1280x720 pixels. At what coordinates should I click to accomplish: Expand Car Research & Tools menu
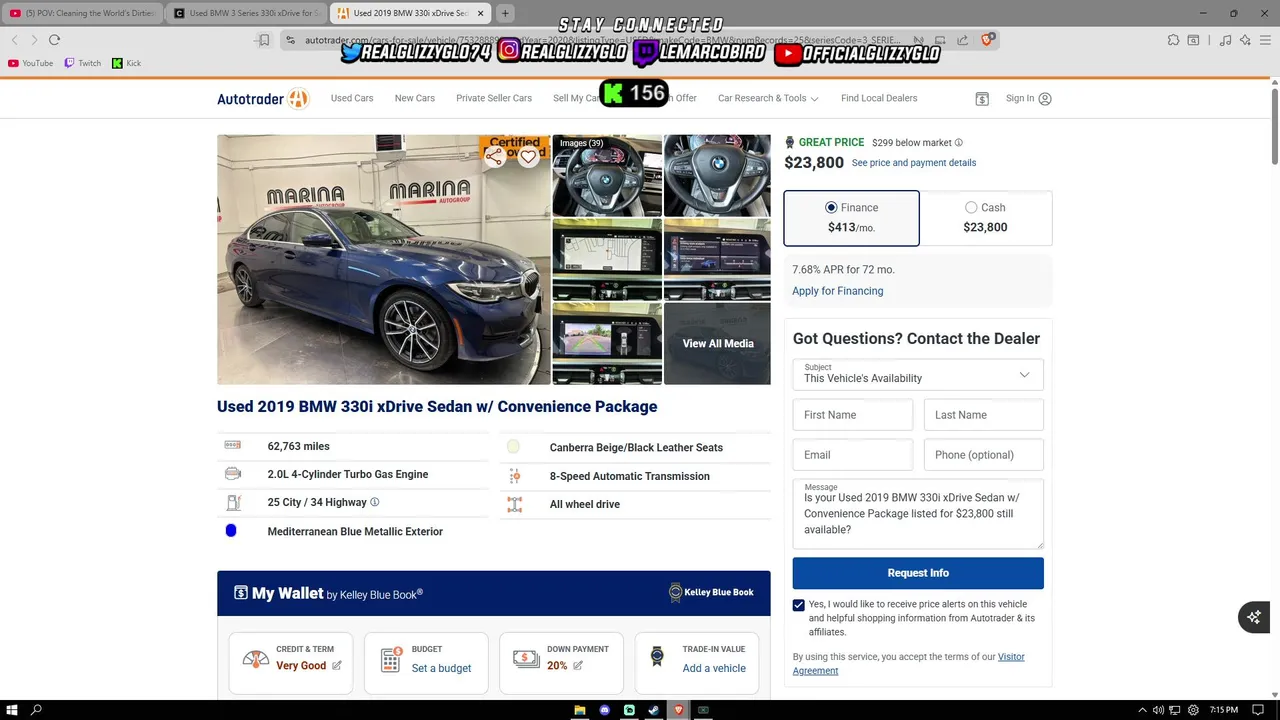coord(768,98)
